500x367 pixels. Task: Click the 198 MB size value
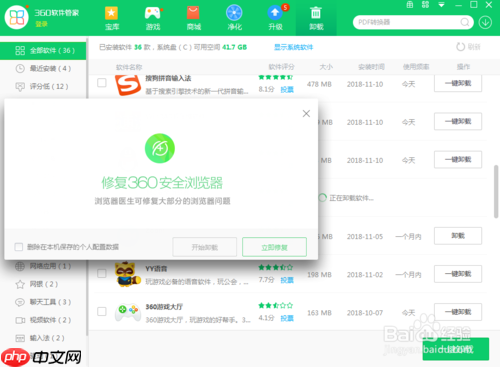[x=319, y=275]
